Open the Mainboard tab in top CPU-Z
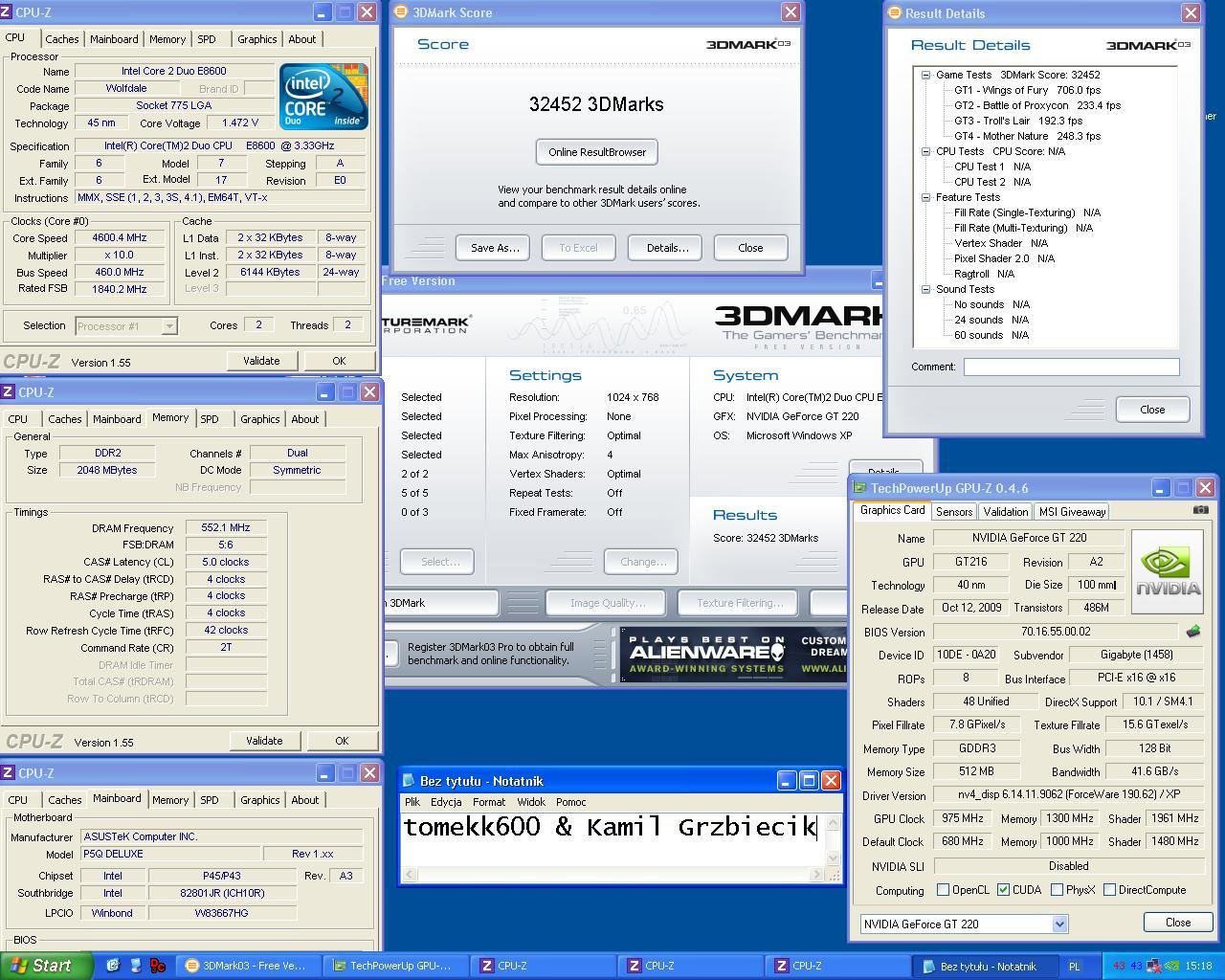 click(114, 39)
